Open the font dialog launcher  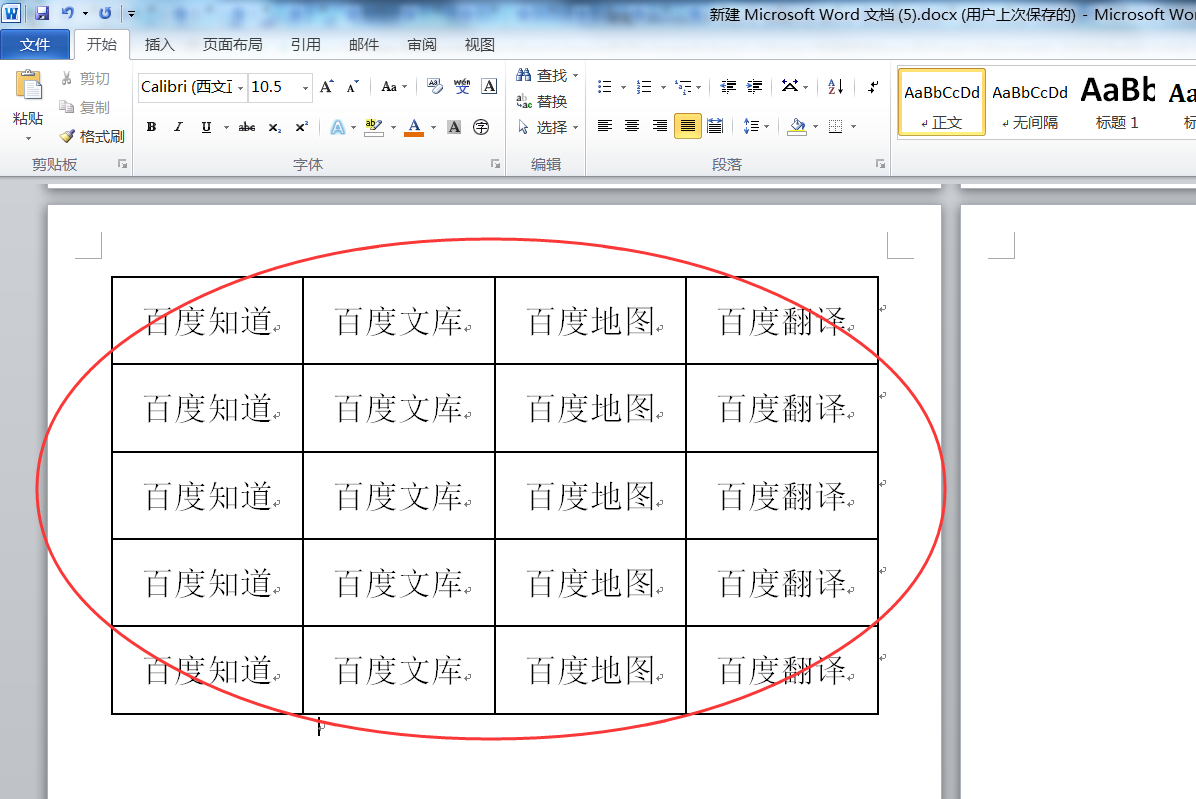(x=496, y=164)
